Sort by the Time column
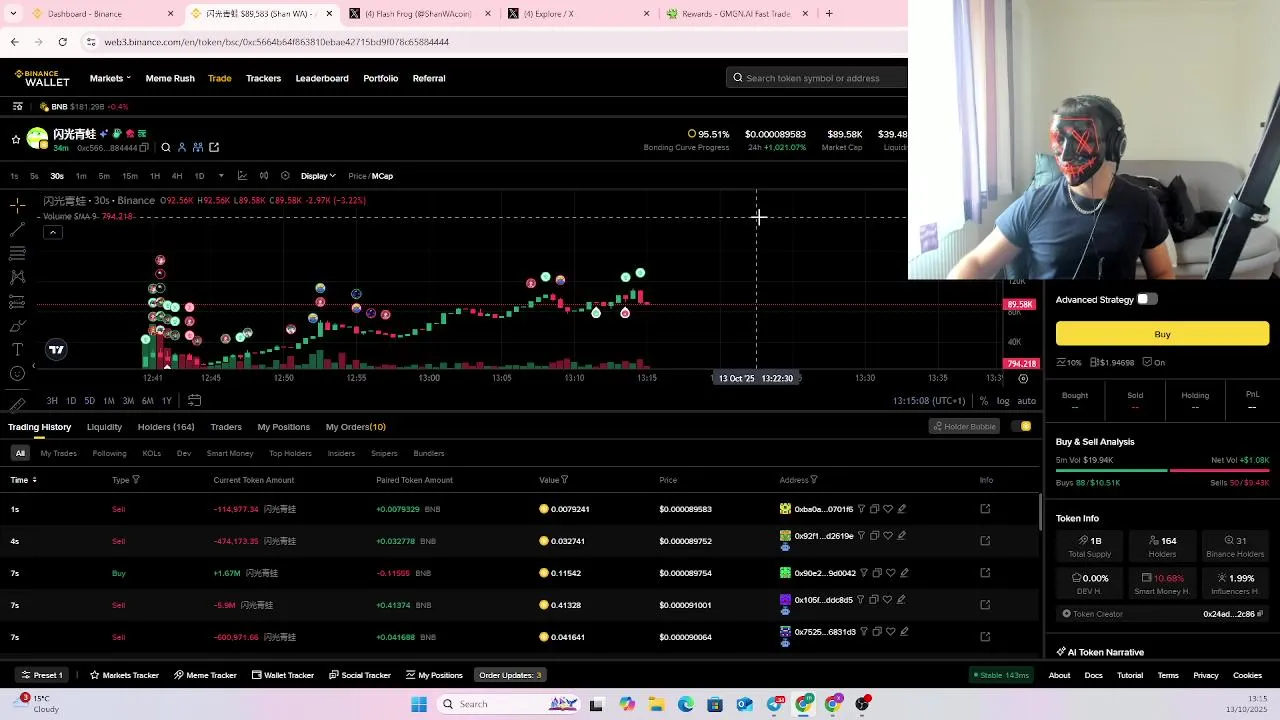The height and width of the screenshot is (720, 1280). pyautogui.click(x=23, y=480)
